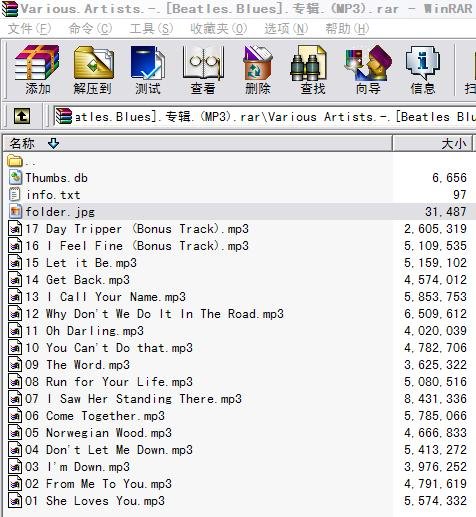Sort by the 名称 column header
476x517 pixels.
pyautogui.click(x=197, y=144)
